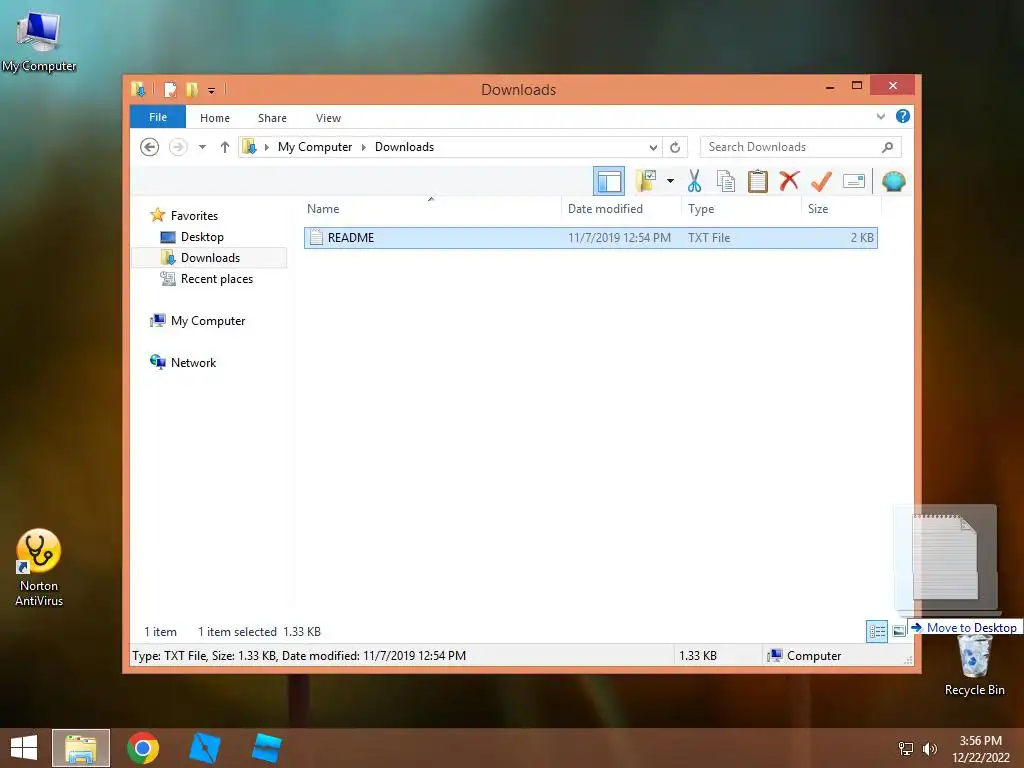Click the 11/7/2019 12:54 PM date cell
The image size is (1024, 768).
[x=619, y=238]
